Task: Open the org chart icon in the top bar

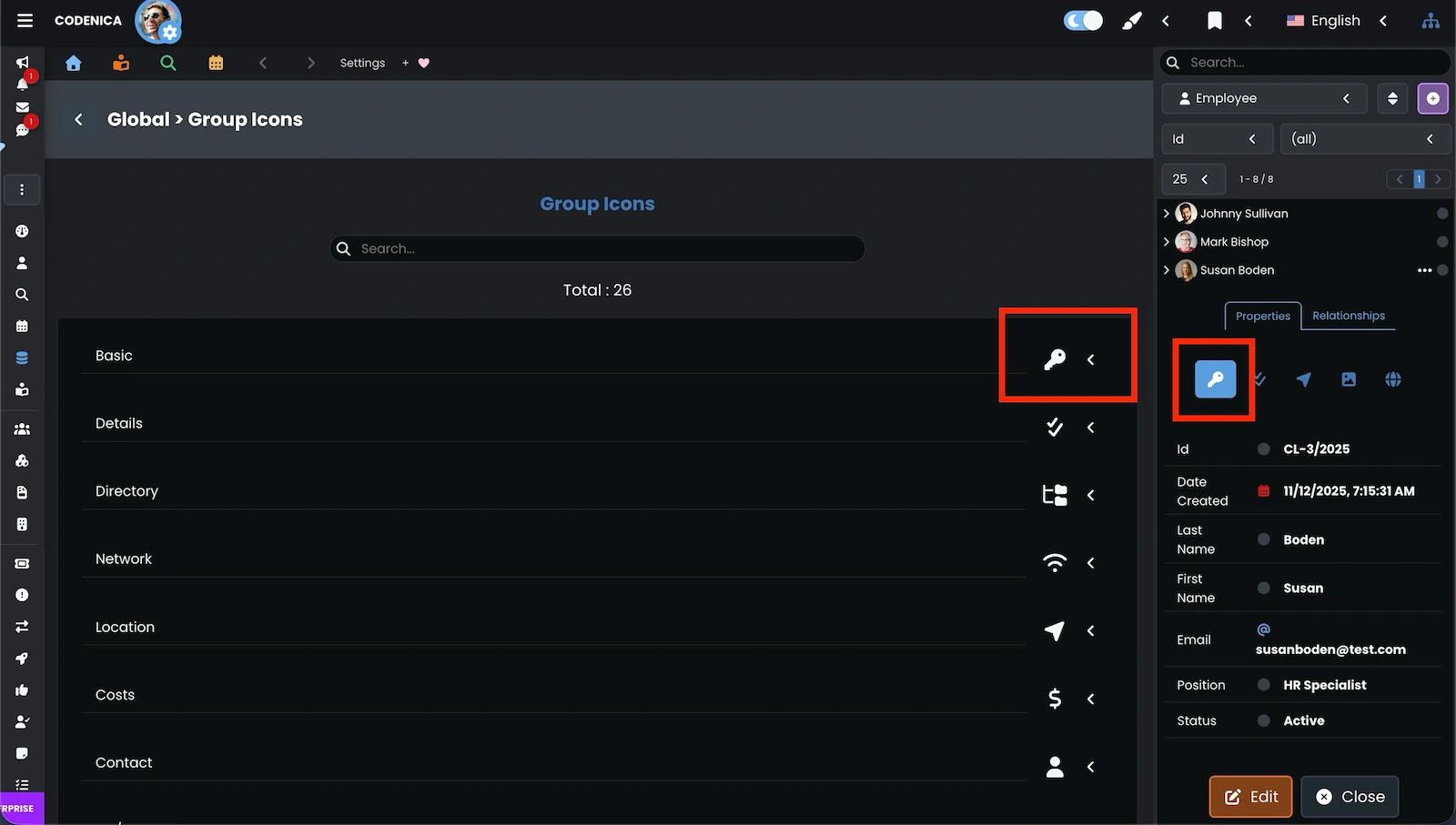Action: point(1431,20)
